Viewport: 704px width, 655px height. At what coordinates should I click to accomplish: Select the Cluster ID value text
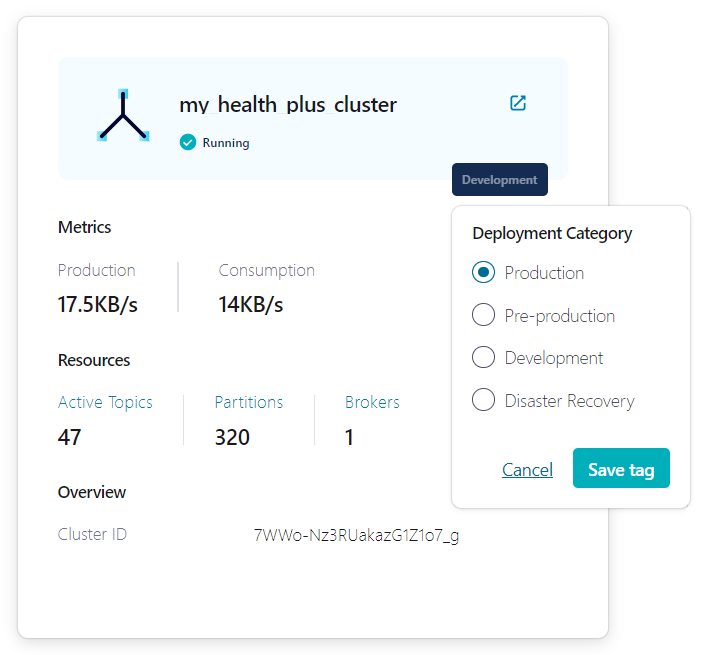click(x=357, y=535)
